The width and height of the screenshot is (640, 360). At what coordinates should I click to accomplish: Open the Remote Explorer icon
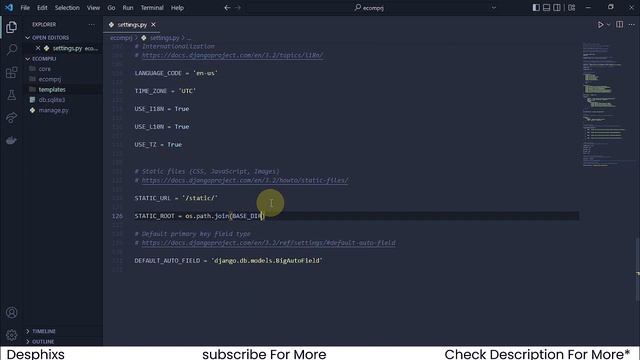pos(11,118)
